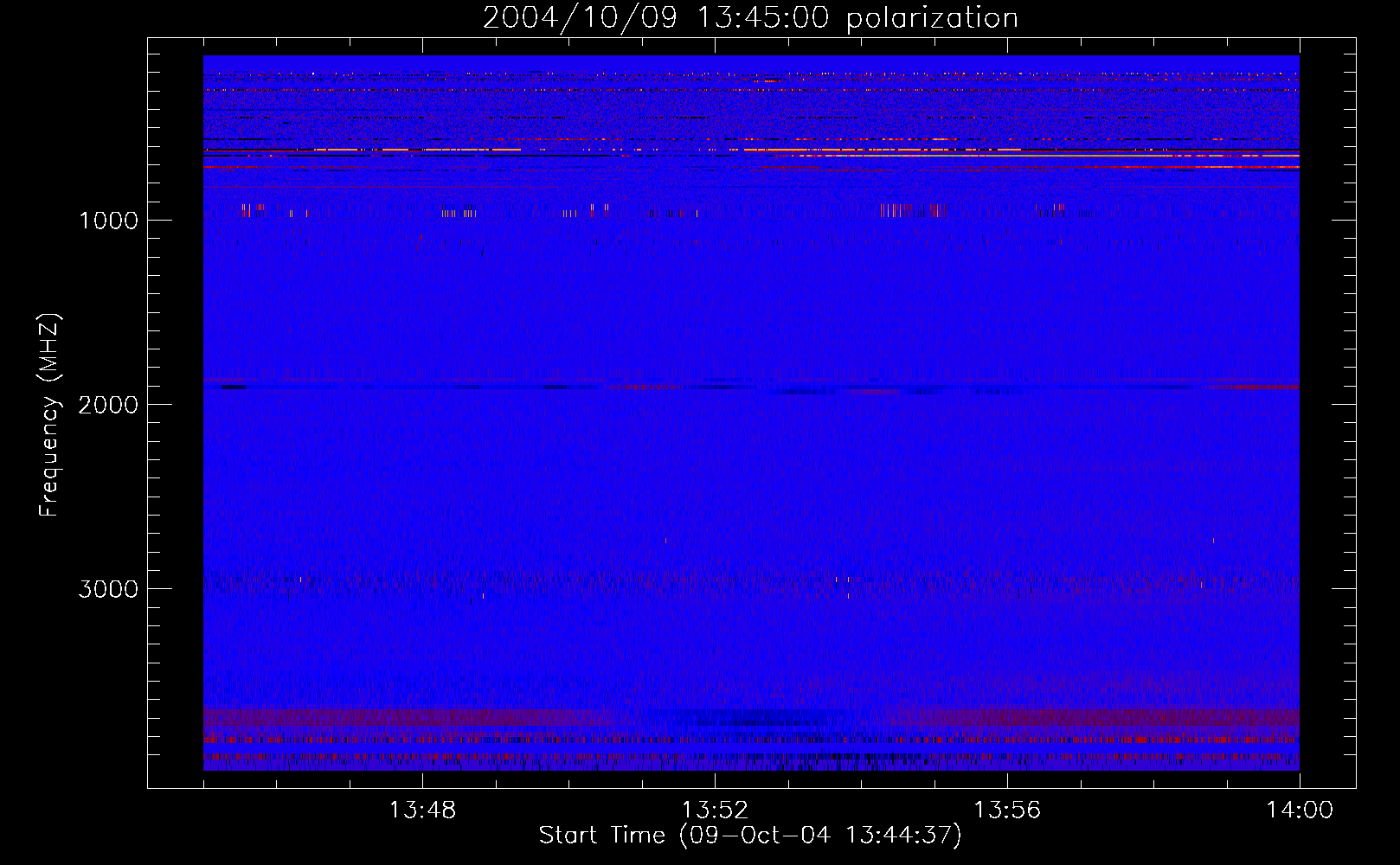Viewport: 1400px width, 865px height.
Task: Click the '13:48' time axis label
Action: pos(422,811)
